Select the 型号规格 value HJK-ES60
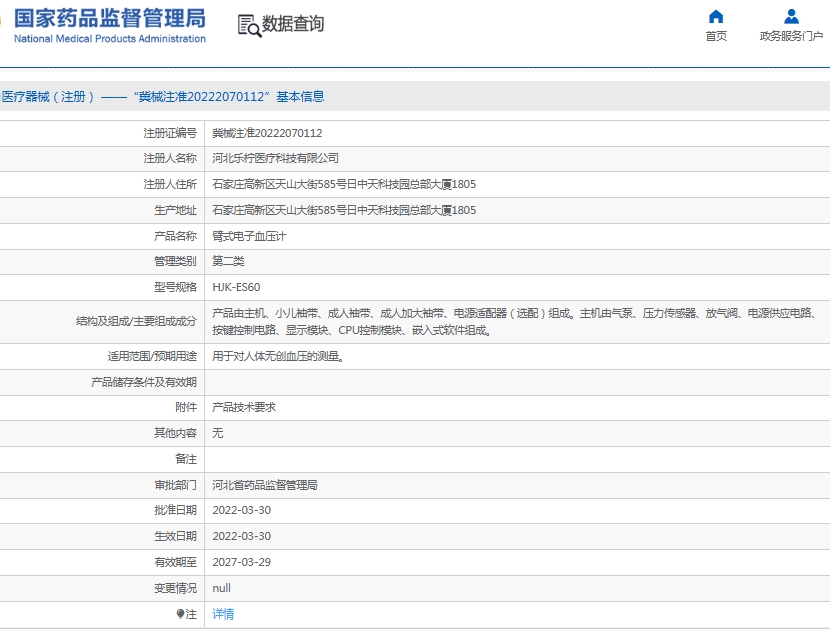The height and width of the screenshot is (634, 830). (x=236, y=287)
